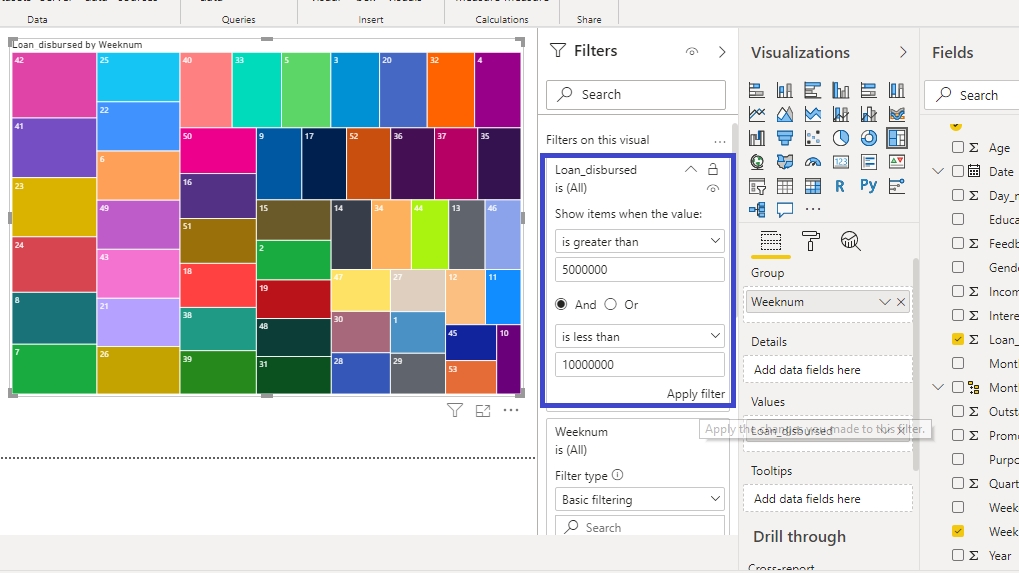Image resolution: width=1019 pixels, height=573 pixels.
Task: Click the treemap tile labeled 42
Action: click(x=55, y=86)
